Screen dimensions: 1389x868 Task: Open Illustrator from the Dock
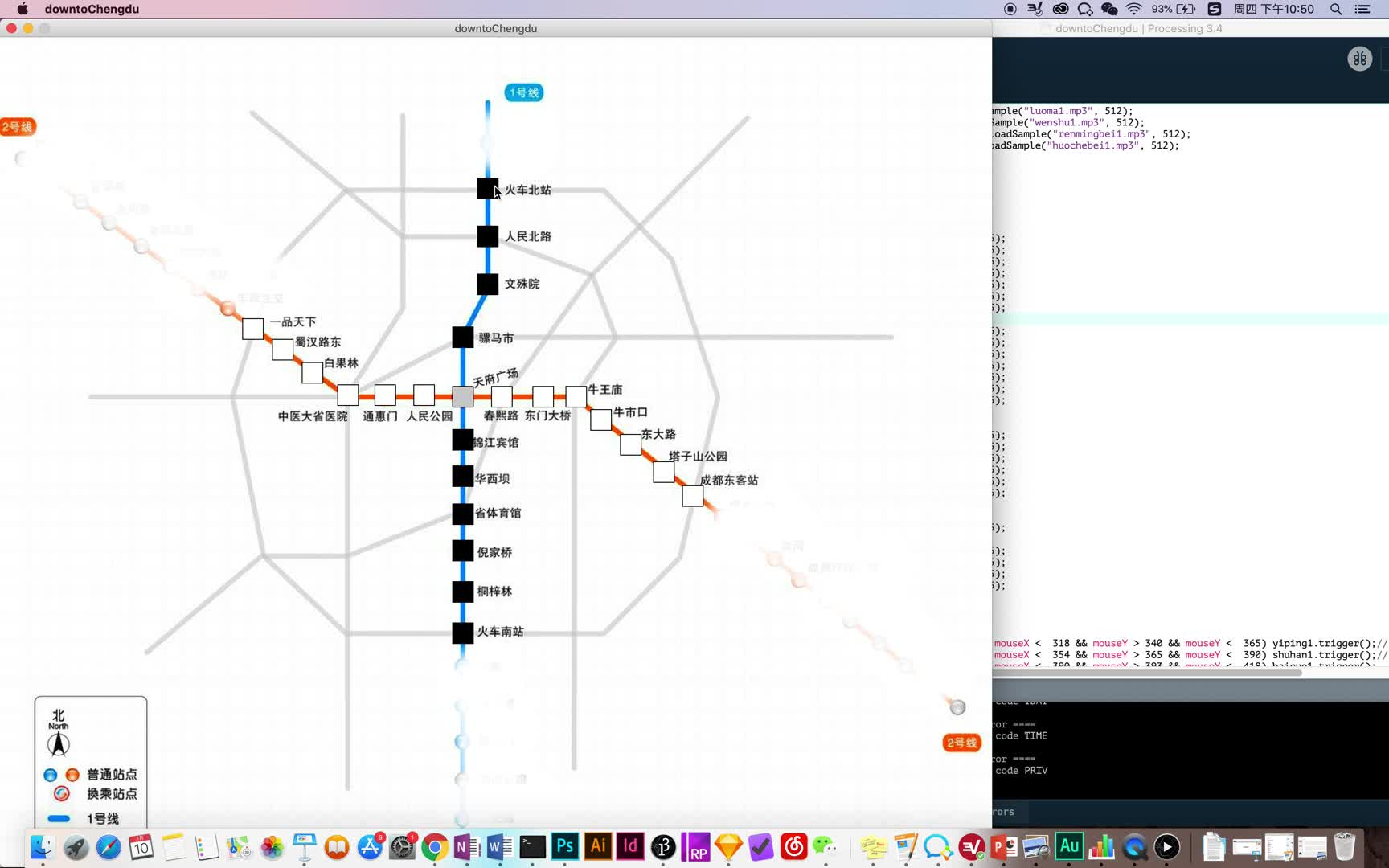tap(598, 846)
